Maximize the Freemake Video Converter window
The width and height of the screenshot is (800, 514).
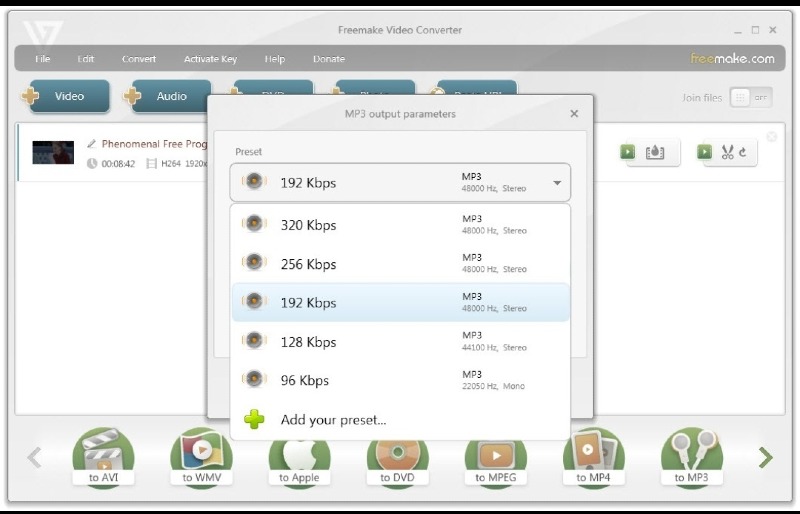coord(755,30)
